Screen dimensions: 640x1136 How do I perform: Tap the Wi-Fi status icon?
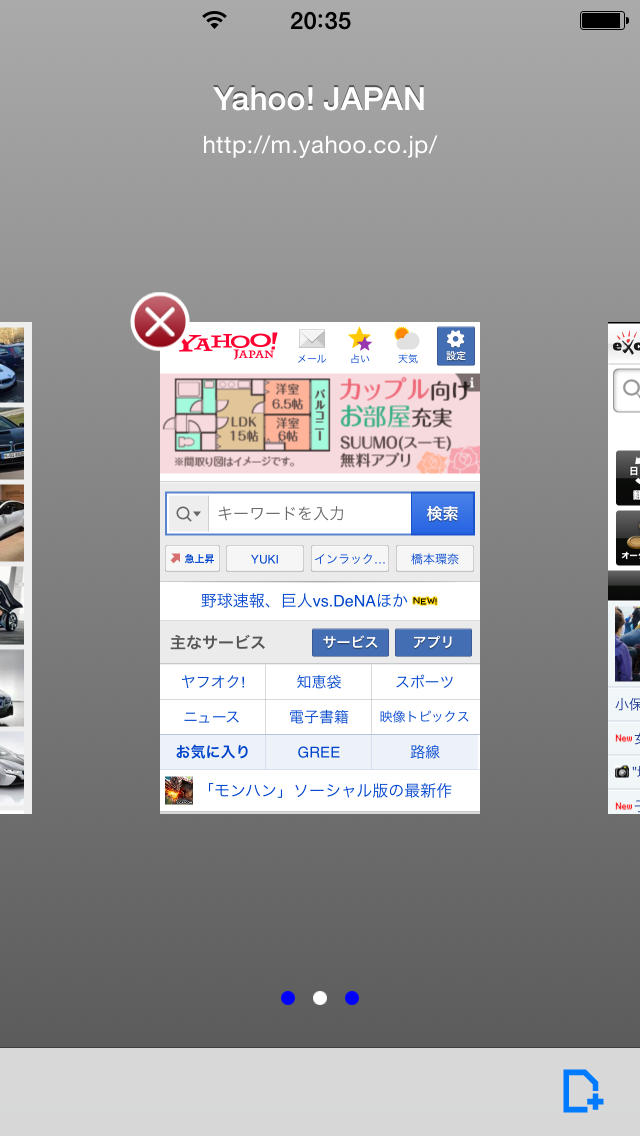point(215,20)
